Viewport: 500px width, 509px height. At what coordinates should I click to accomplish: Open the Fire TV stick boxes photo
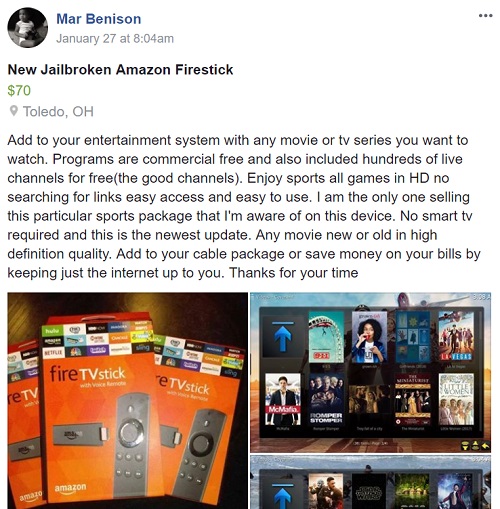pos(128,401)
